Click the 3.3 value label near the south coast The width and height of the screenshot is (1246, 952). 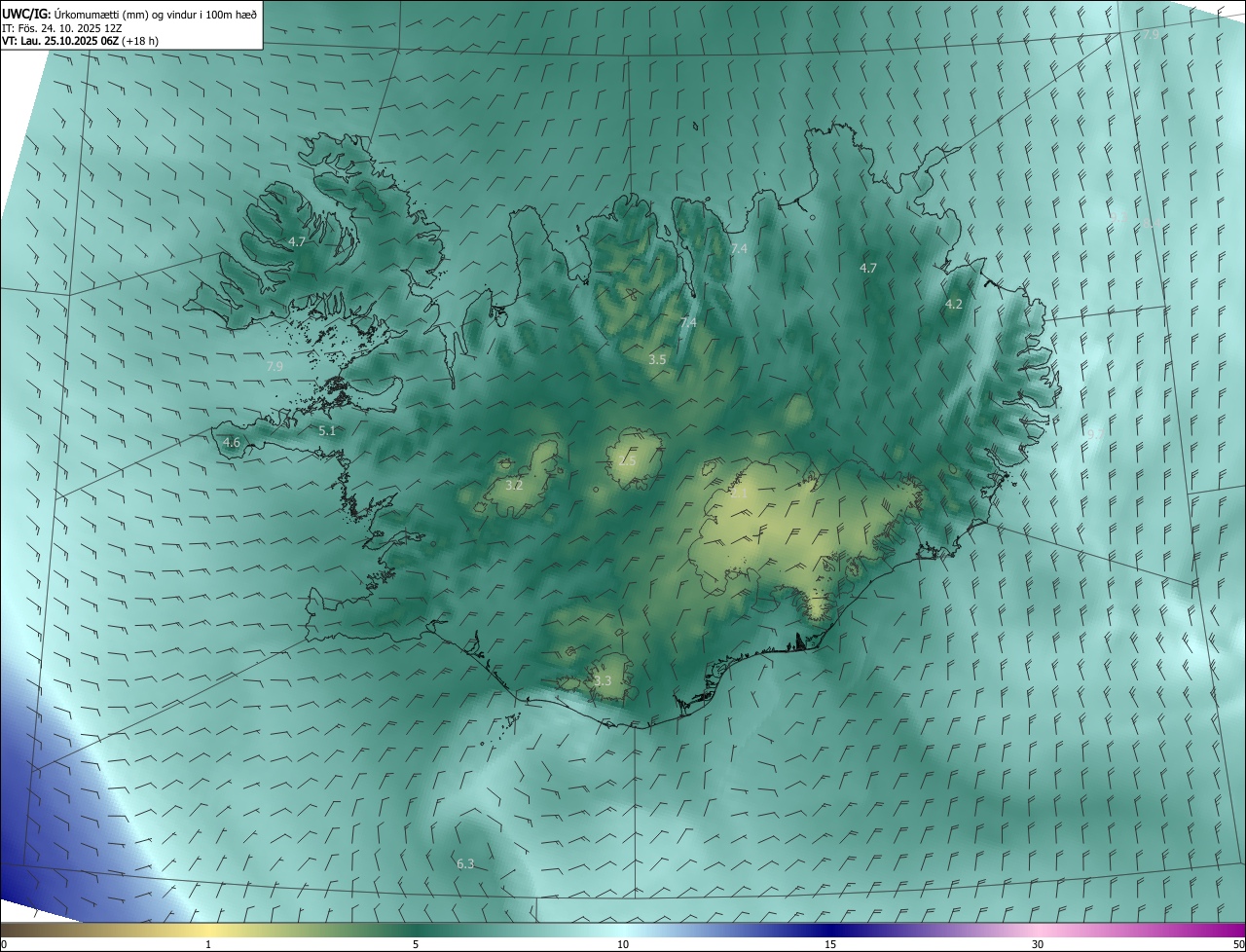point(603,680)
